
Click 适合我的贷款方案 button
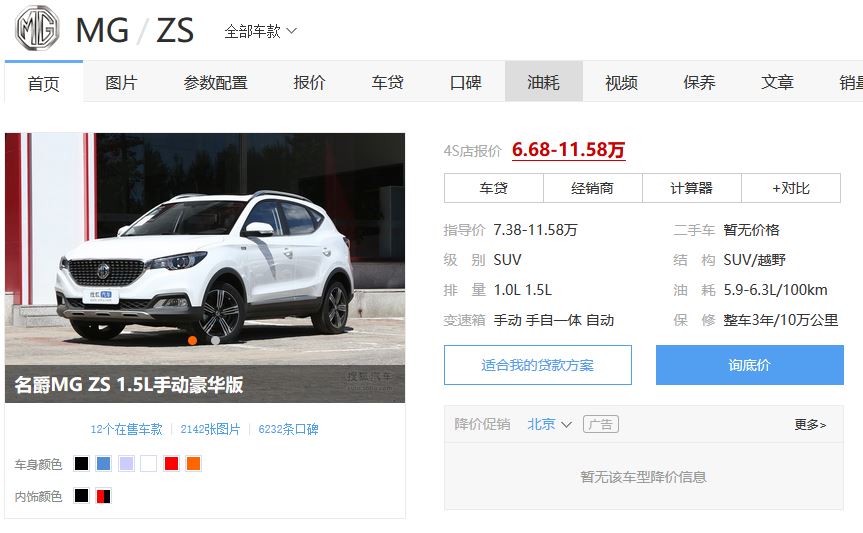[538, 365]
